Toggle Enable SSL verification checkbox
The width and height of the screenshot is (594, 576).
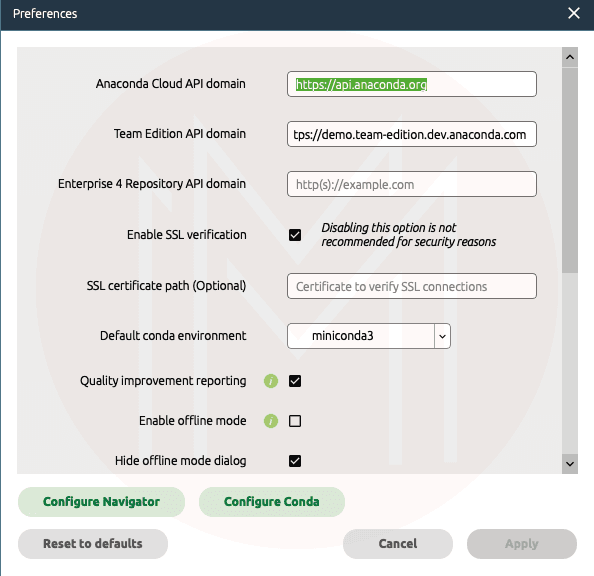tap(295, 235)
